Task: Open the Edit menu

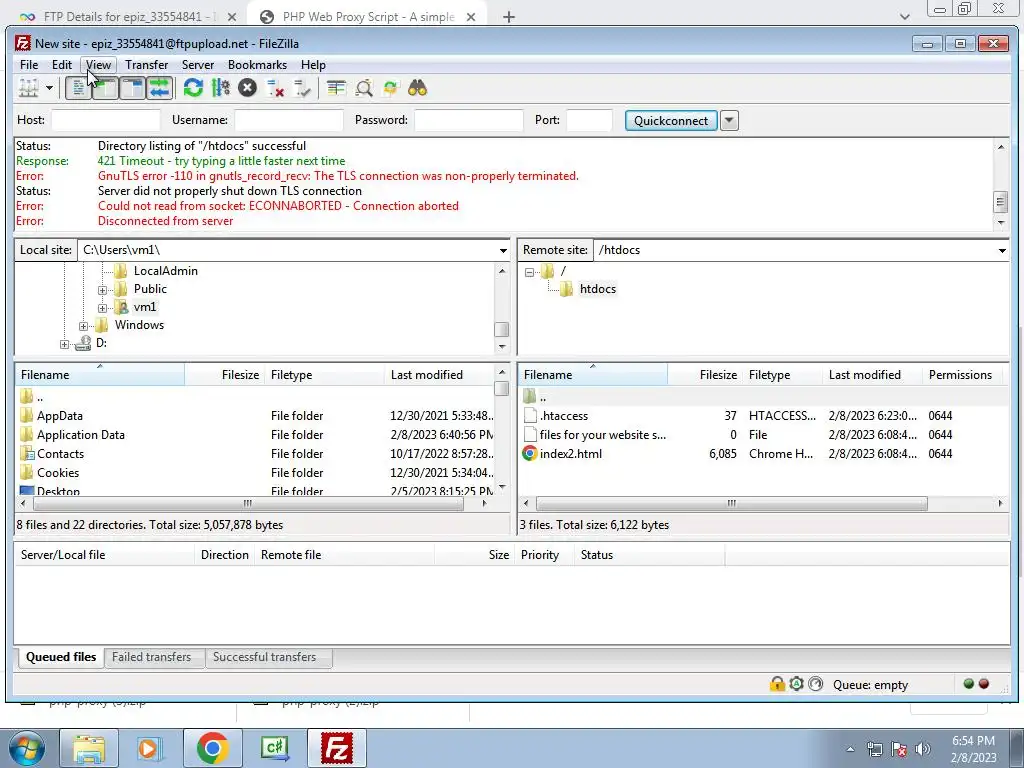Action: (62, 65)
